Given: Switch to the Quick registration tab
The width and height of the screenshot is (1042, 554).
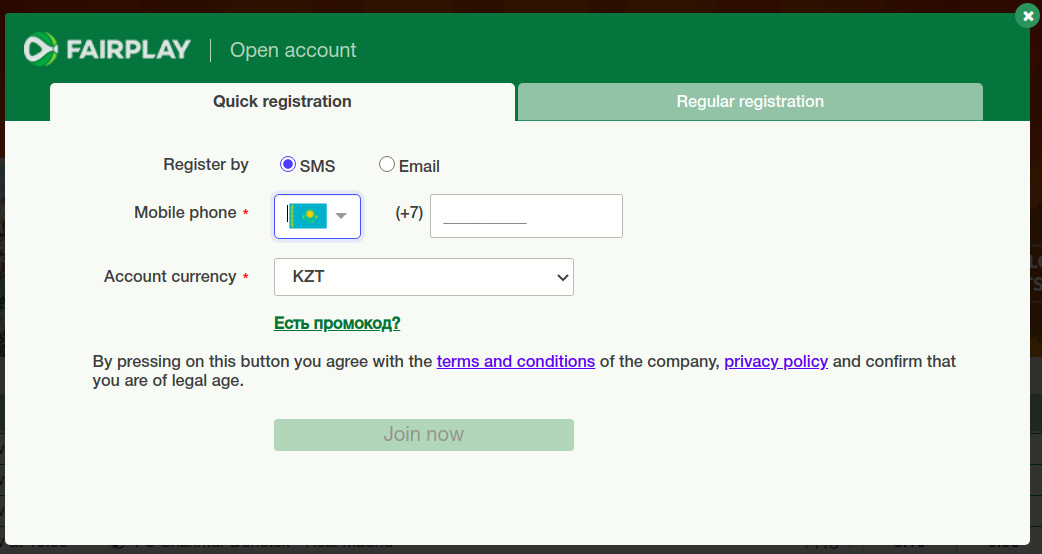Looking at the screenshot, I should (282, 102).
